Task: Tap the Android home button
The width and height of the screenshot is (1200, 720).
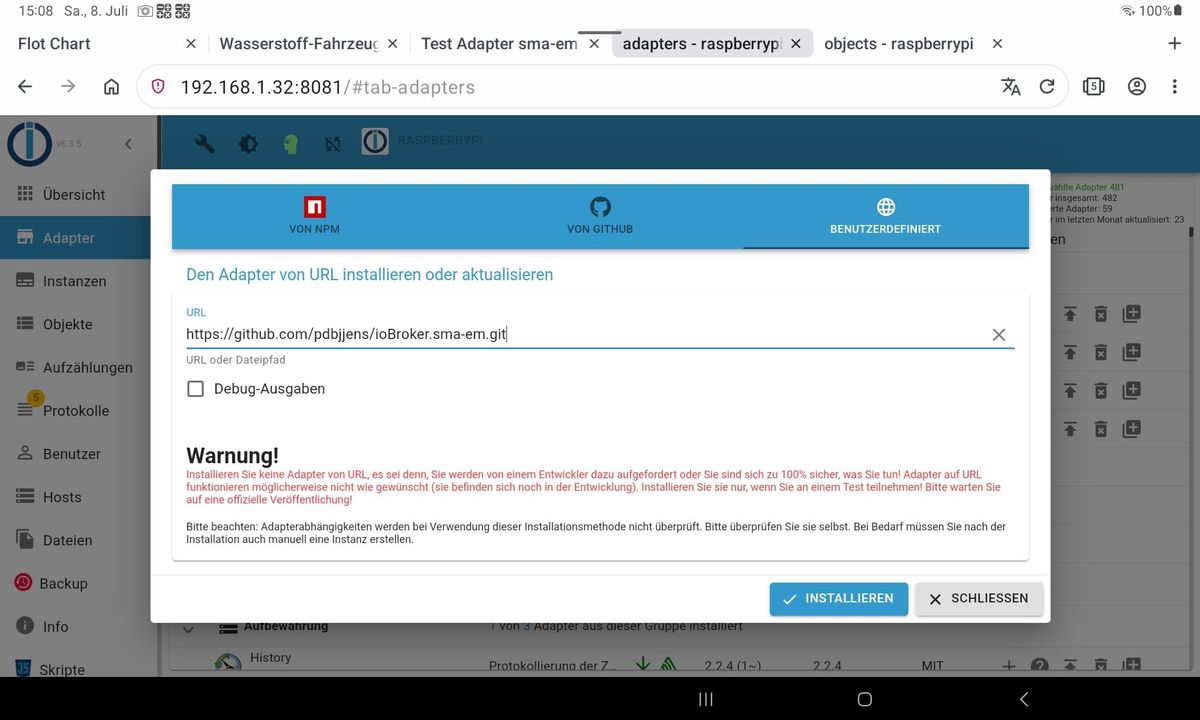Action: [865, 700]
